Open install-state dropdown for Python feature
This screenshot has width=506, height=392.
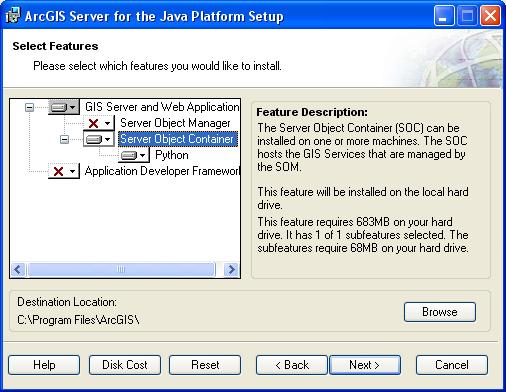[x=134, y=155]
